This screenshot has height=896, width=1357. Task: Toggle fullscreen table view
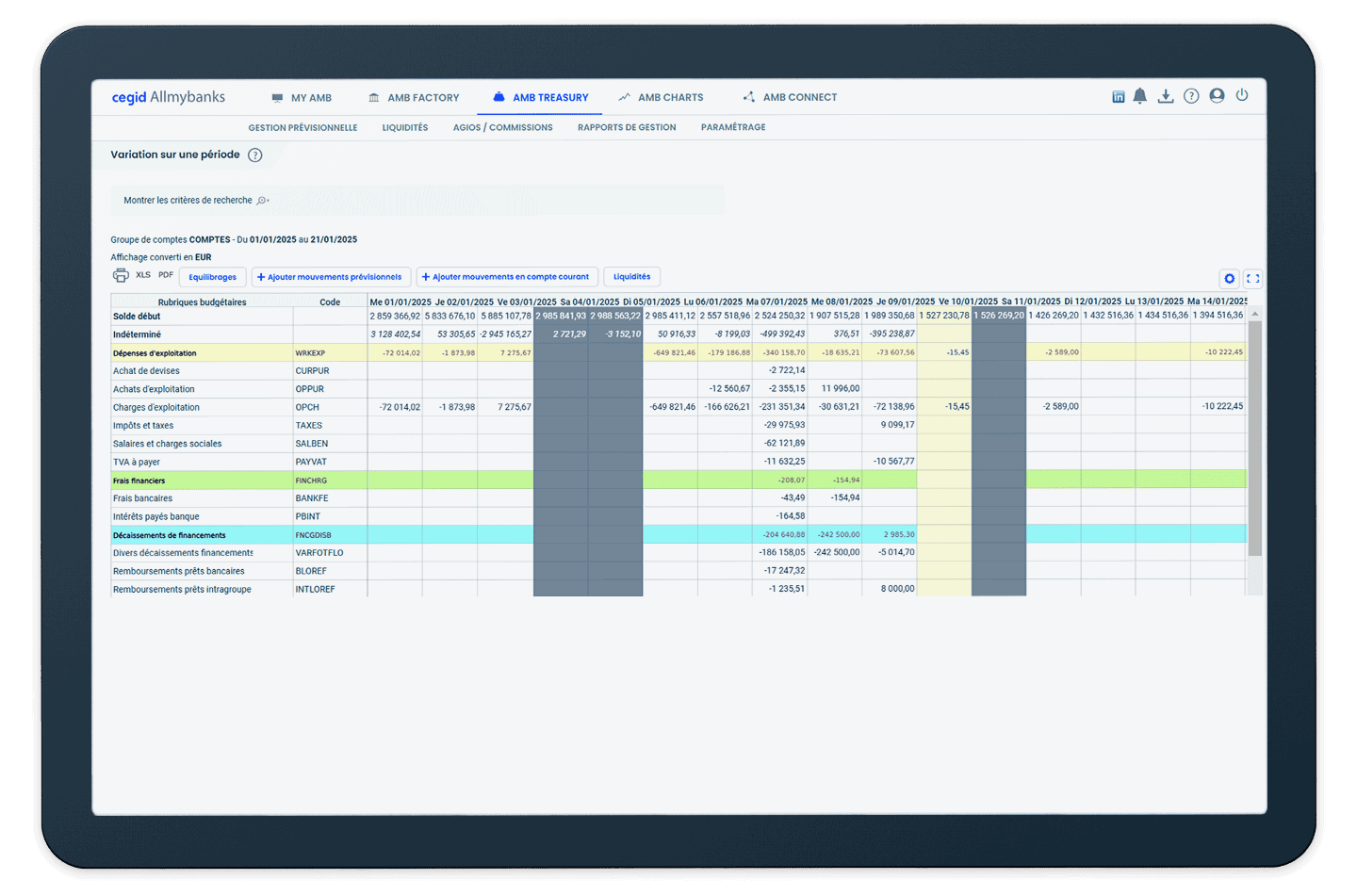tap(1252, 279)
